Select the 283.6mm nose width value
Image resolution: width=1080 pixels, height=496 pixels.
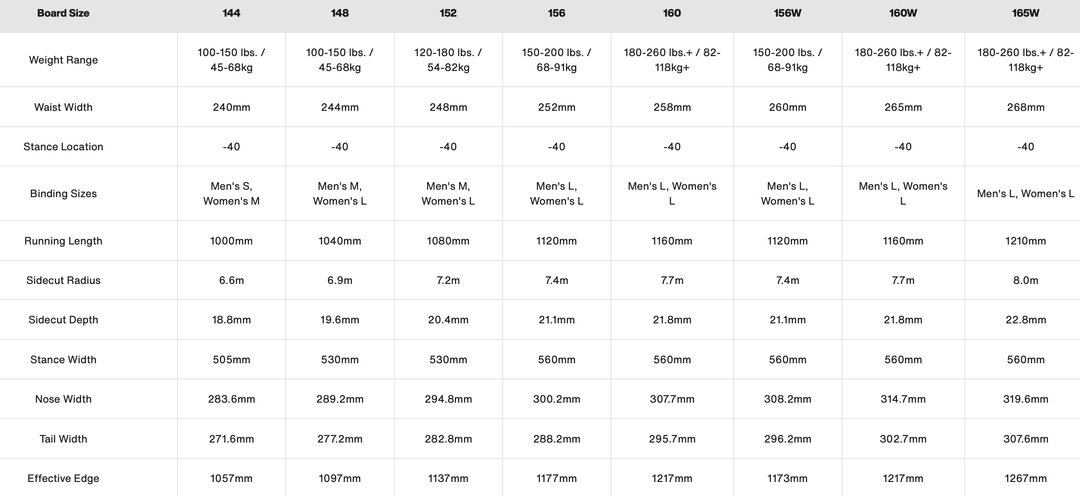(231, 399)
